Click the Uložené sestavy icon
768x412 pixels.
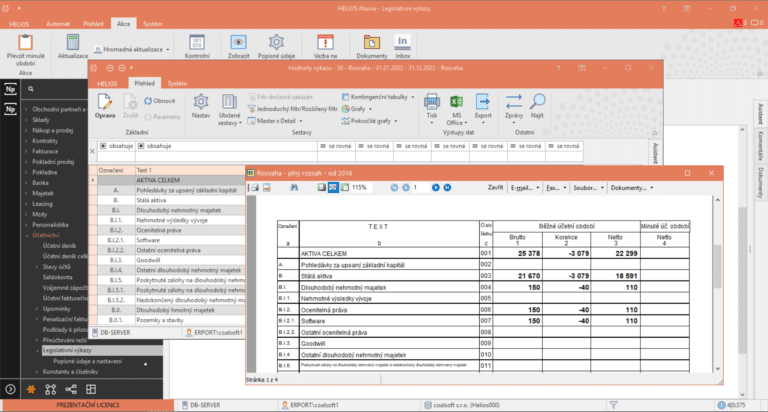point(229,101)
